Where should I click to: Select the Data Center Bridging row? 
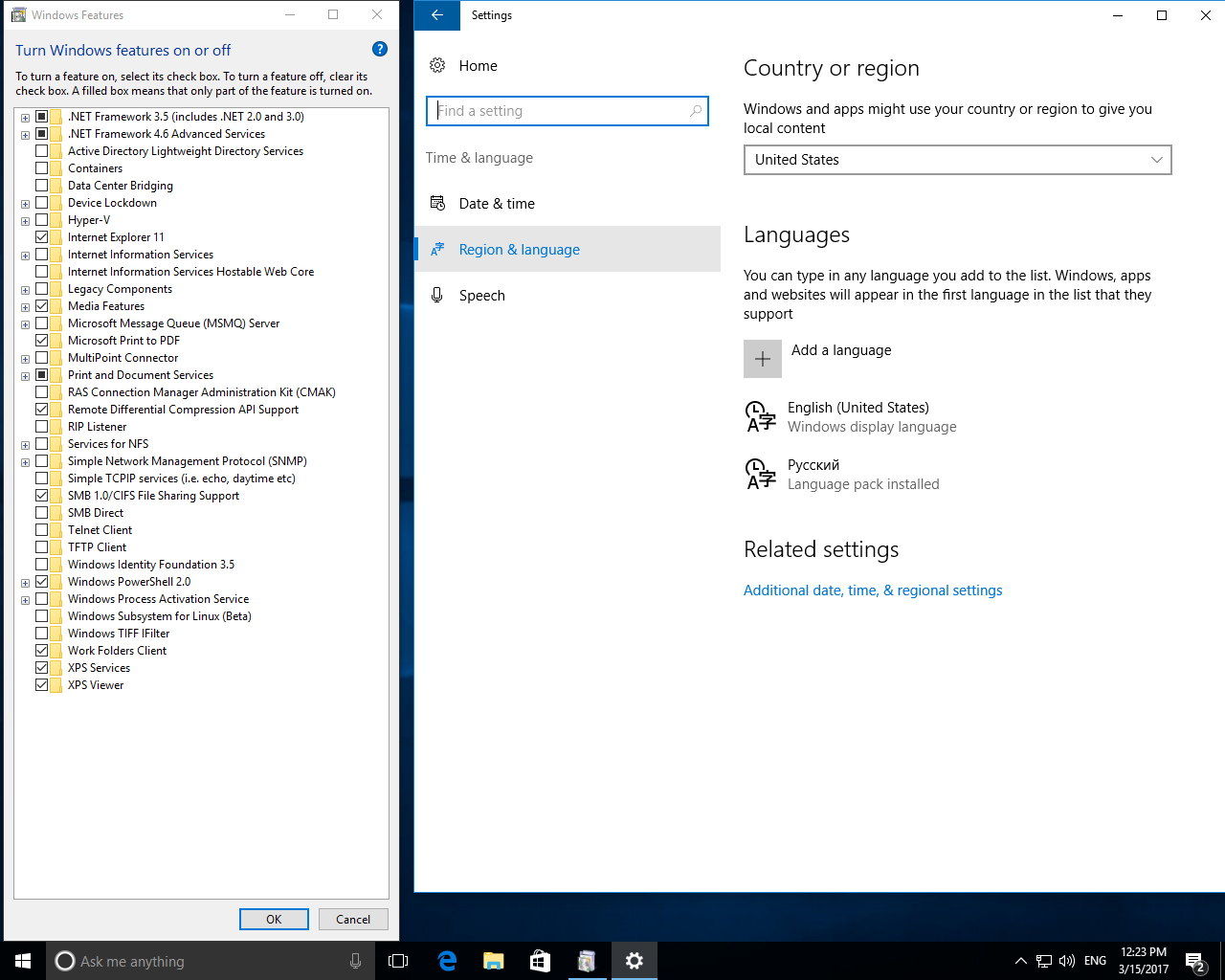121,185
